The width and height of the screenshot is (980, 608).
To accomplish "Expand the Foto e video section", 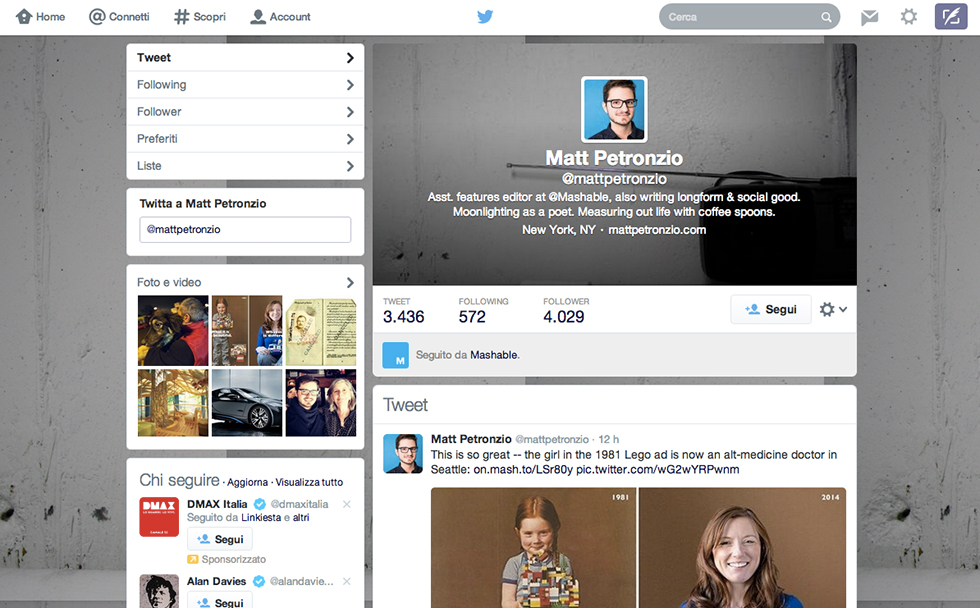I will (x=350, y=282).
